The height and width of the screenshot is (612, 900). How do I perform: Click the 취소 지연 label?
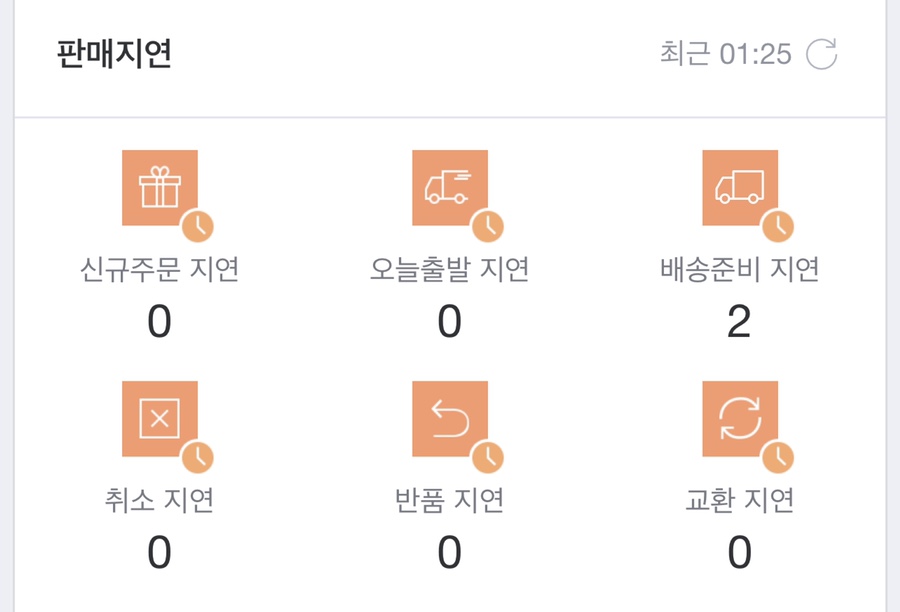pyautogui.click(x=160, y=500)
